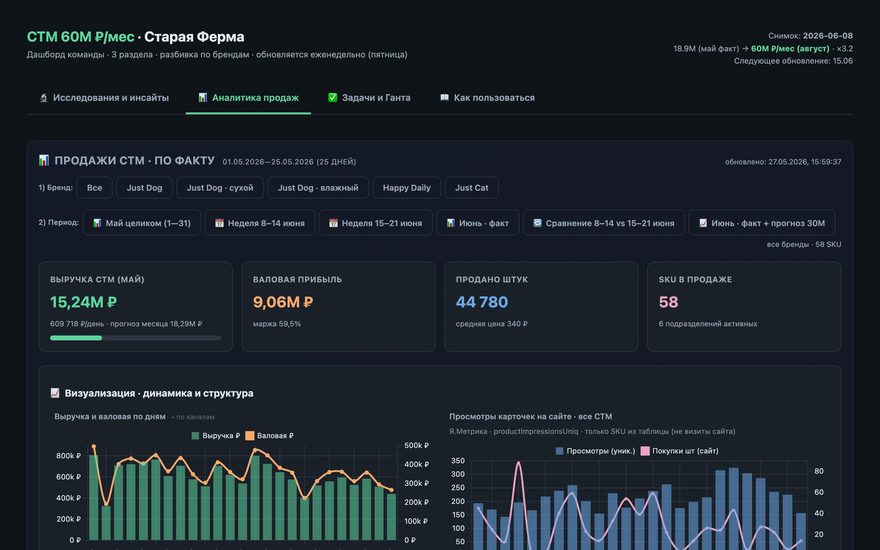Screen dimensions: 880x550
Task: Click the date range 01.05.2026—25.05.2026 text
Action: click(289, 162)
